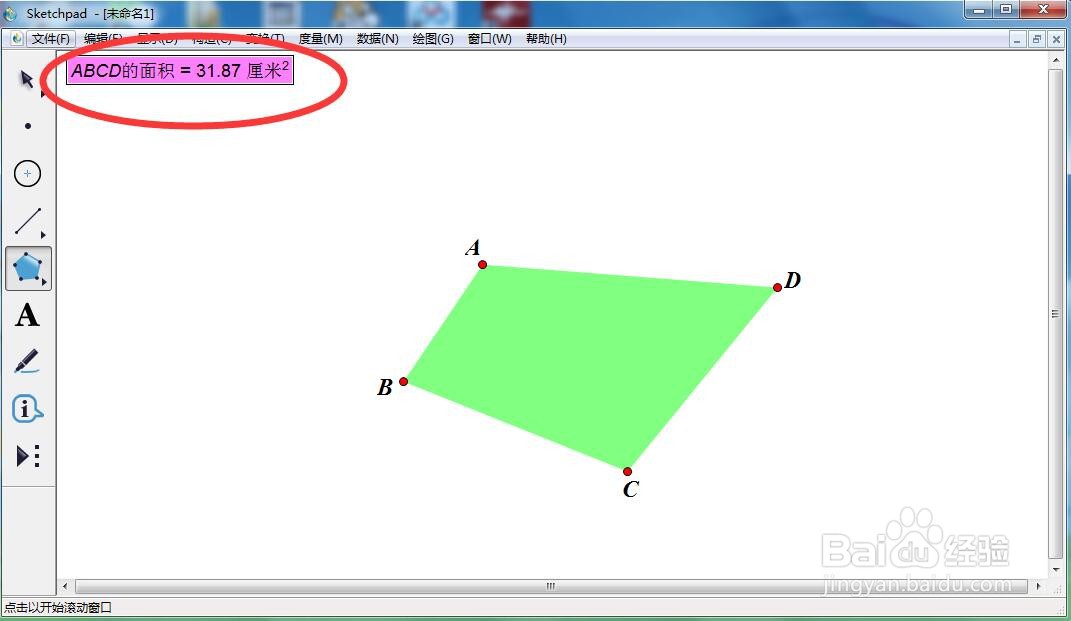
Task: Select the Point tool
Action: (27, 126)
